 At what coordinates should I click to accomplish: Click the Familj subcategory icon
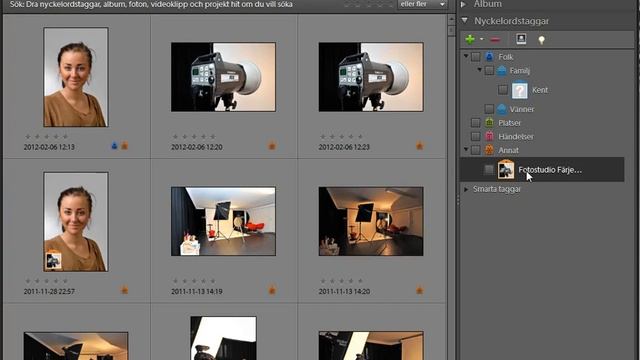pos(502,71)
